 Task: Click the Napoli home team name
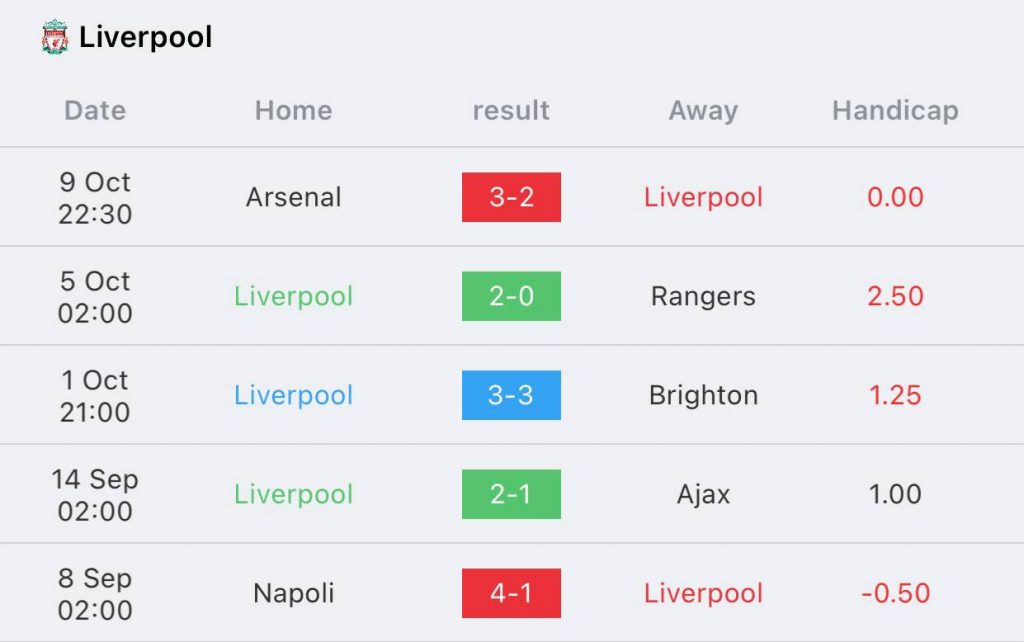294,594
